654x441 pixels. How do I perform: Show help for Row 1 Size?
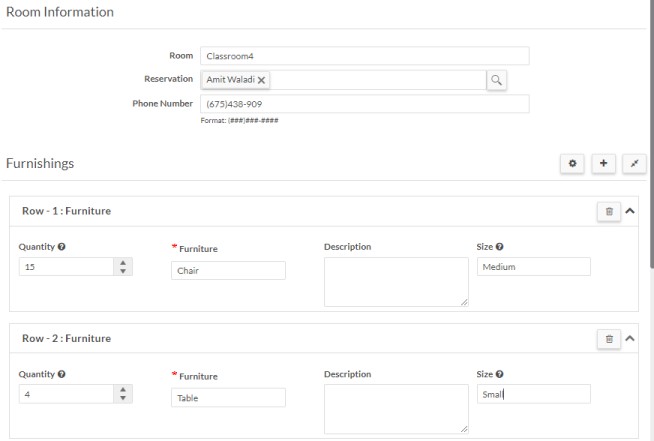click(499, 246)
